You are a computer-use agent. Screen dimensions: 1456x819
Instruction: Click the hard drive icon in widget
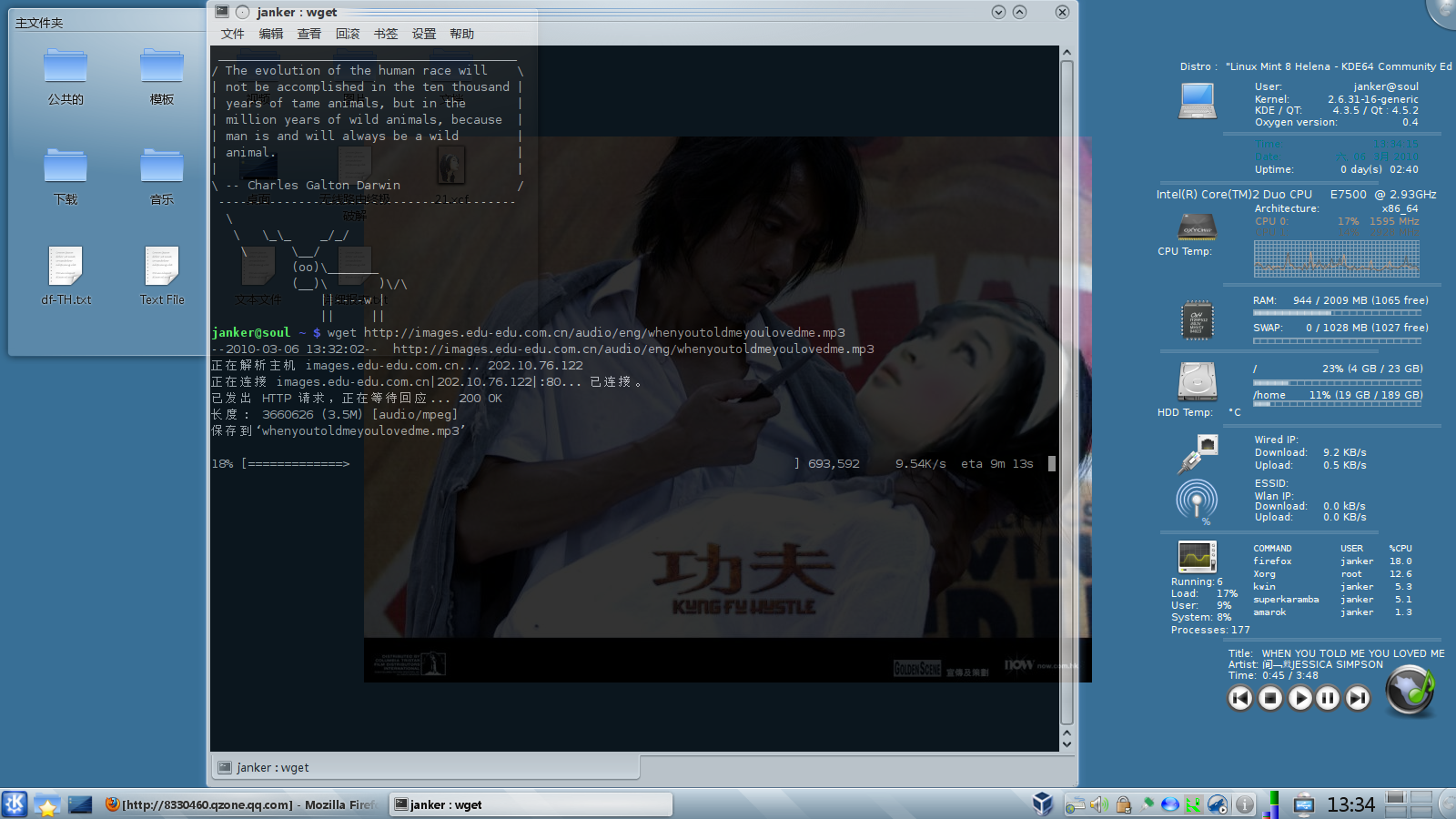click(x=1198, y=382)
